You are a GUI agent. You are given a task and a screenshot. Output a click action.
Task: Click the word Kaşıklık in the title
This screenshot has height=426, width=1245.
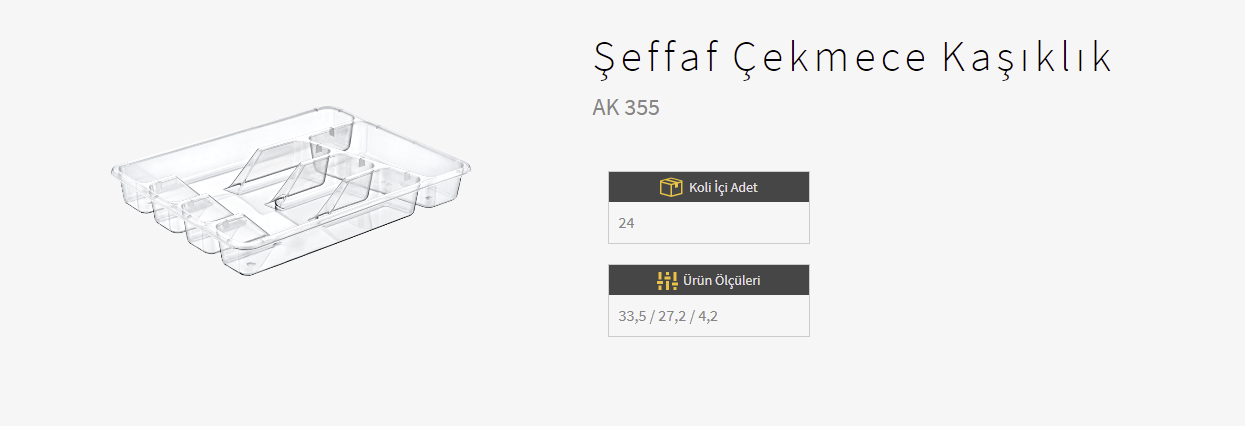(1027, 58)
